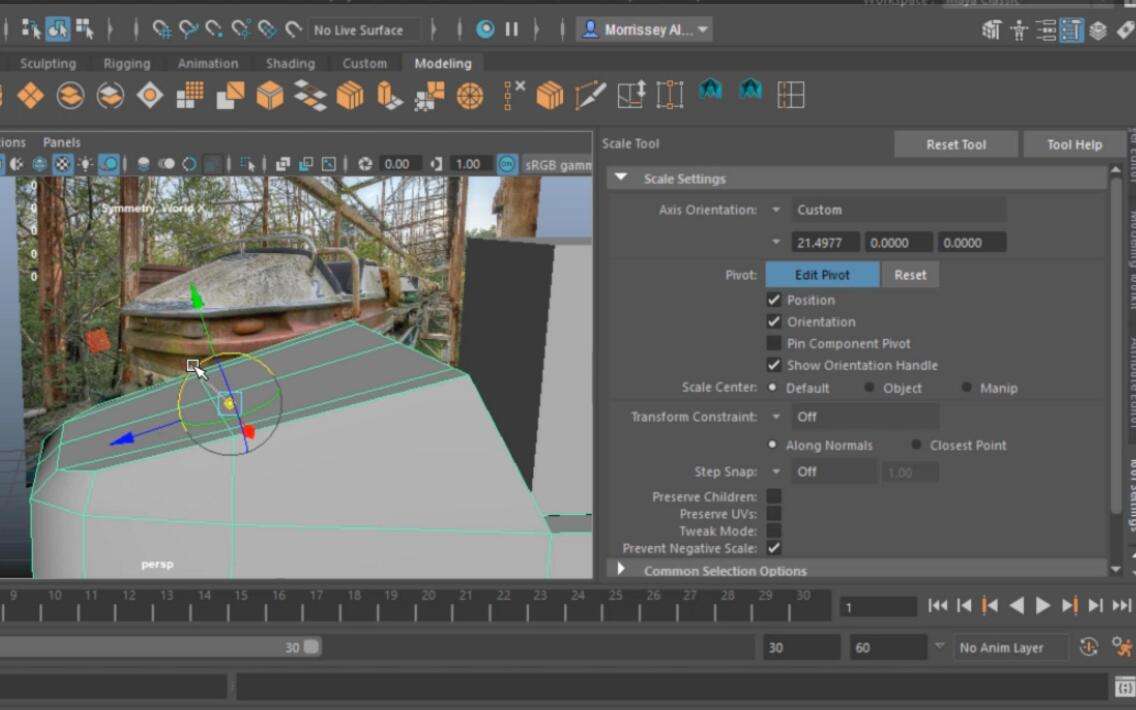Collapse the Scale Settings section
Screen dimensions: 1136x710
coord(621,178)
